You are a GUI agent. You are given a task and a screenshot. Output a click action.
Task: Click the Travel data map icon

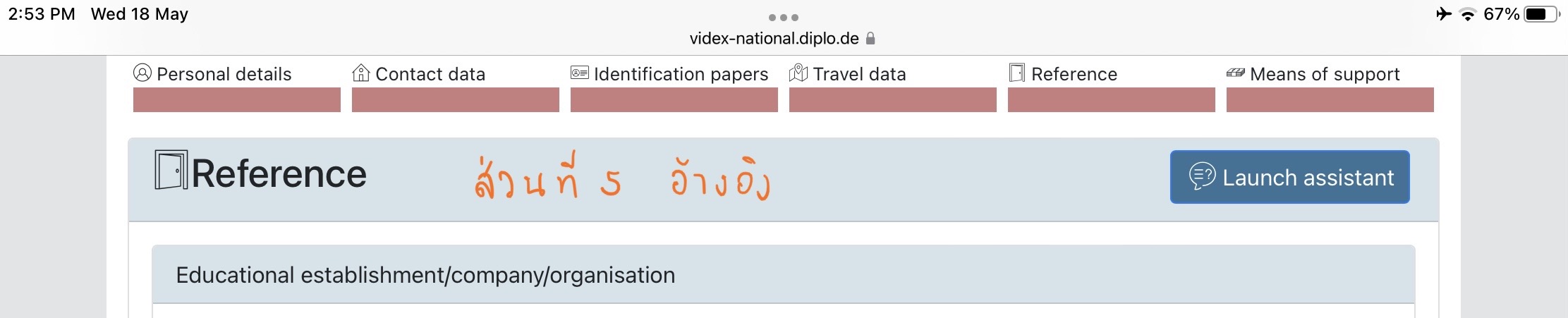(798, 73)
